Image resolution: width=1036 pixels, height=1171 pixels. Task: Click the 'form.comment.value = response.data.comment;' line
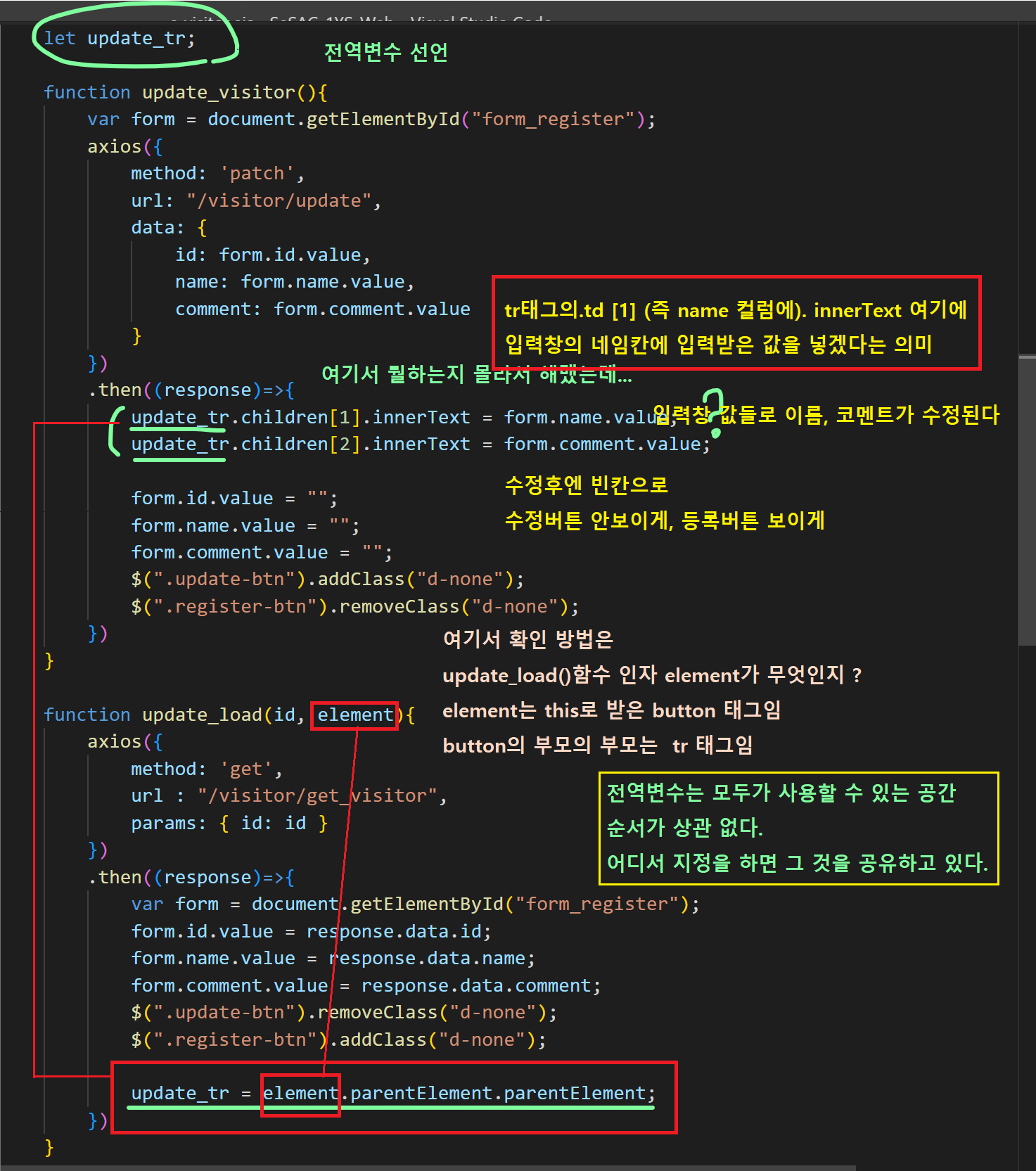(x=366, y=986)
